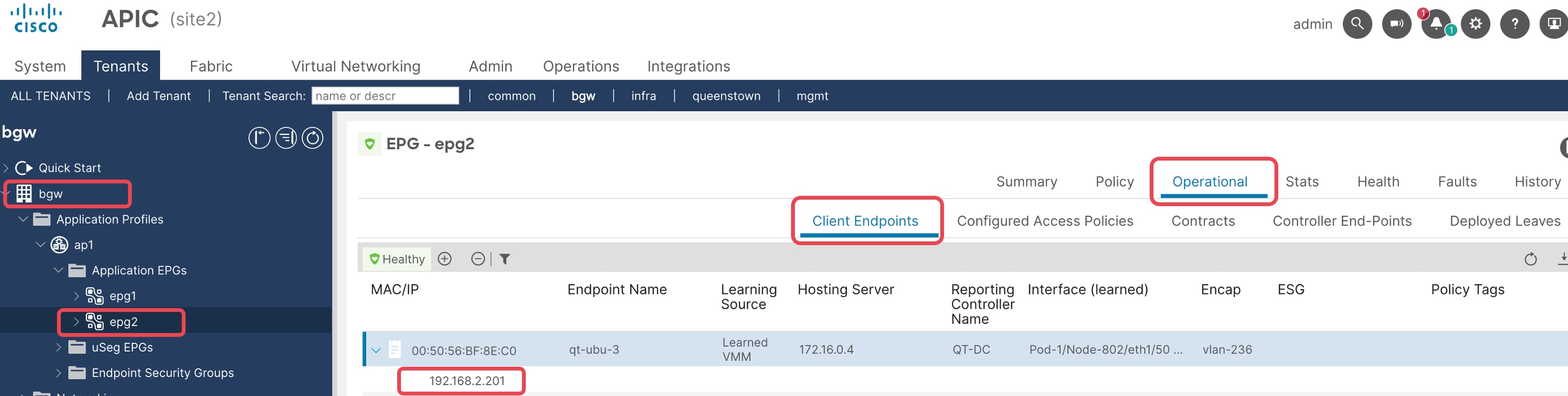The width and height of the screenshot is (1568, 396).
Task: Open the help question mark icon
Action: coord(1515,24)
